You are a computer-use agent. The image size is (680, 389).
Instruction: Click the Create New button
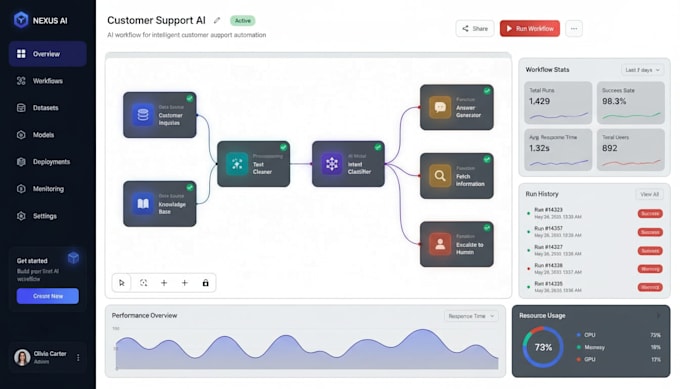48,296
